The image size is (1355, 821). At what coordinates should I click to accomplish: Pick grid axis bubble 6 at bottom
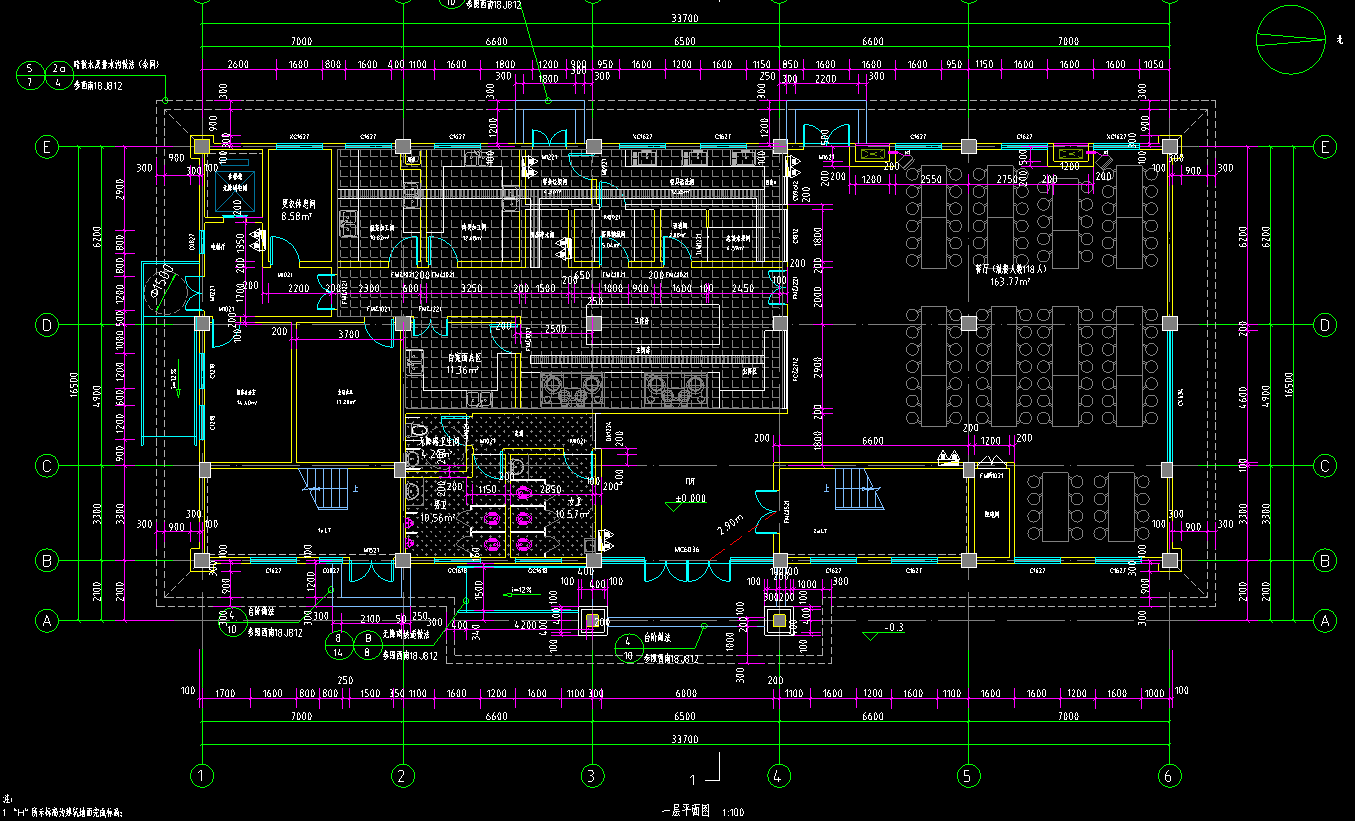click(x=1168, y=775)
